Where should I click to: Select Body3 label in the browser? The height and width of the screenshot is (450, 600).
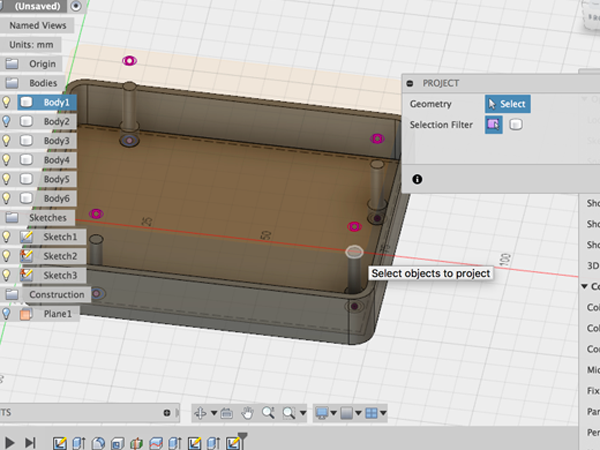coord(56,140)
